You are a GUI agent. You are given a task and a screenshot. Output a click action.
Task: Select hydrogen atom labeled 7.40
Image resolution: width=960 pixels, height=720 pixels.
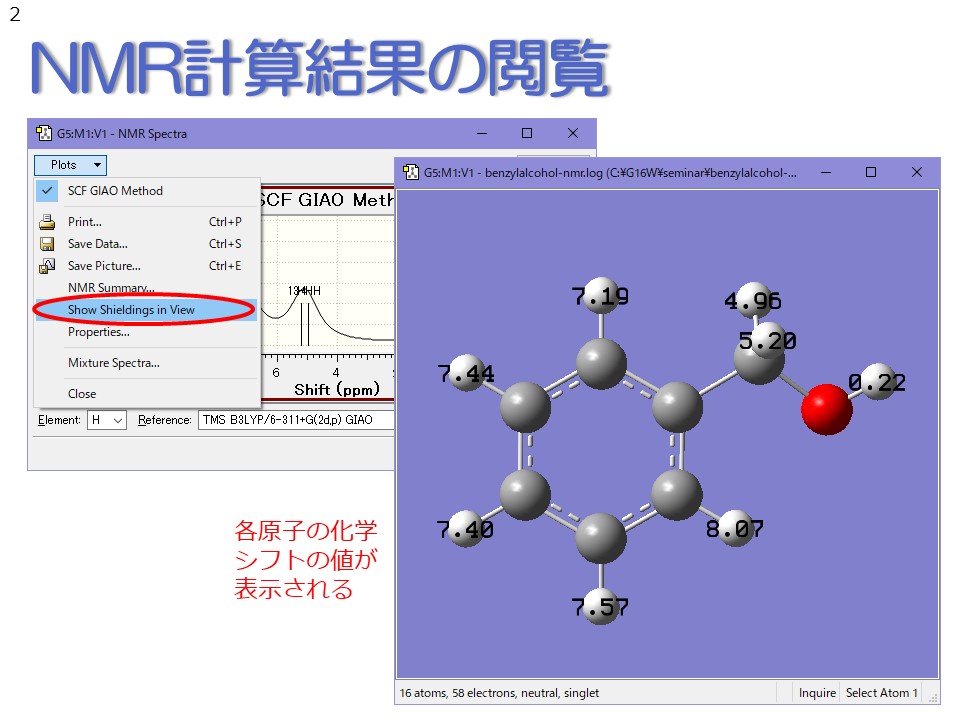(x=467, y=530)
